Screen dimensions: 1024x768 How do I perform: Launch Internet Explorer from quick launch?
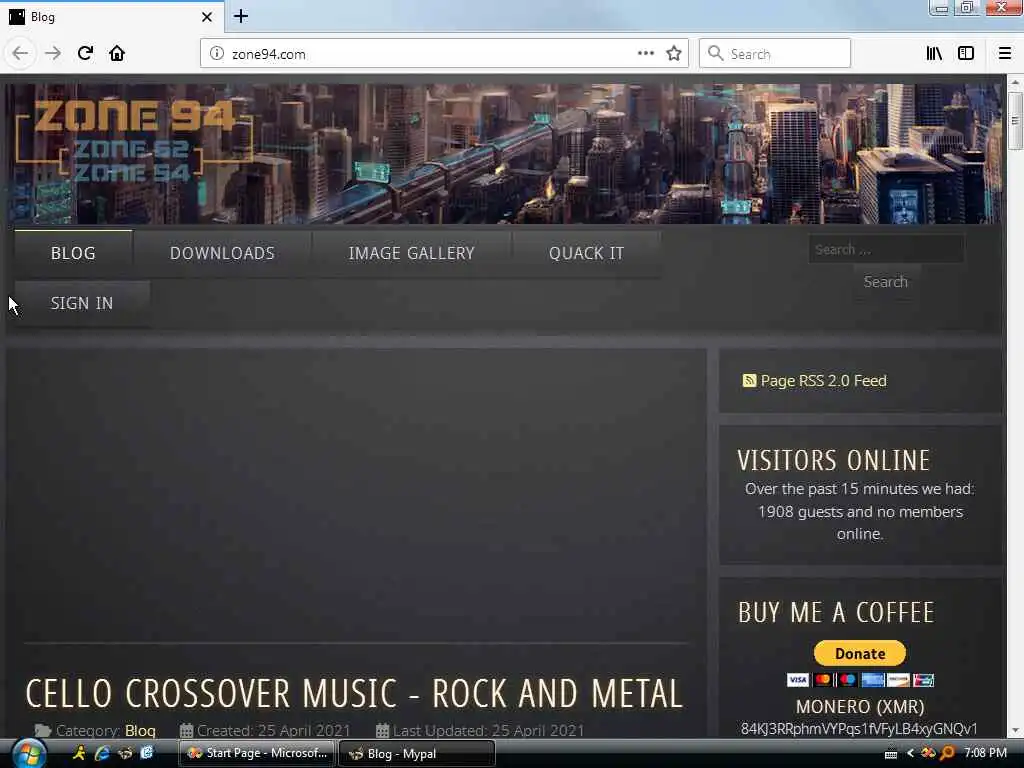click(102, 754)
